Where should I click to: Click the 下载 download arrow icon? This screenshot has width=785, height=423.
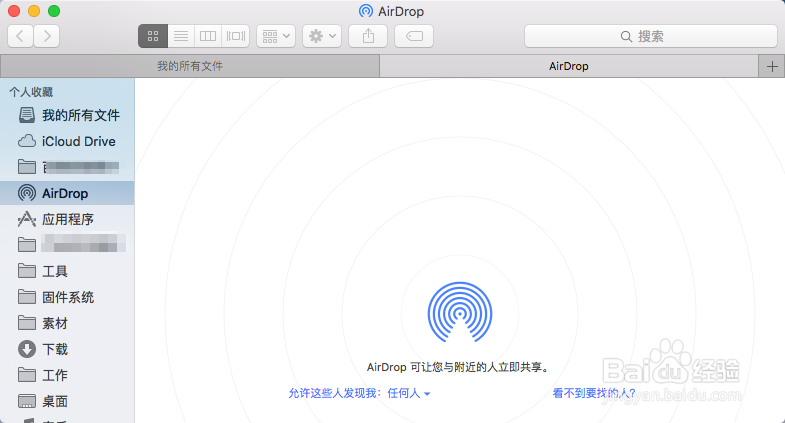(27, 349)
